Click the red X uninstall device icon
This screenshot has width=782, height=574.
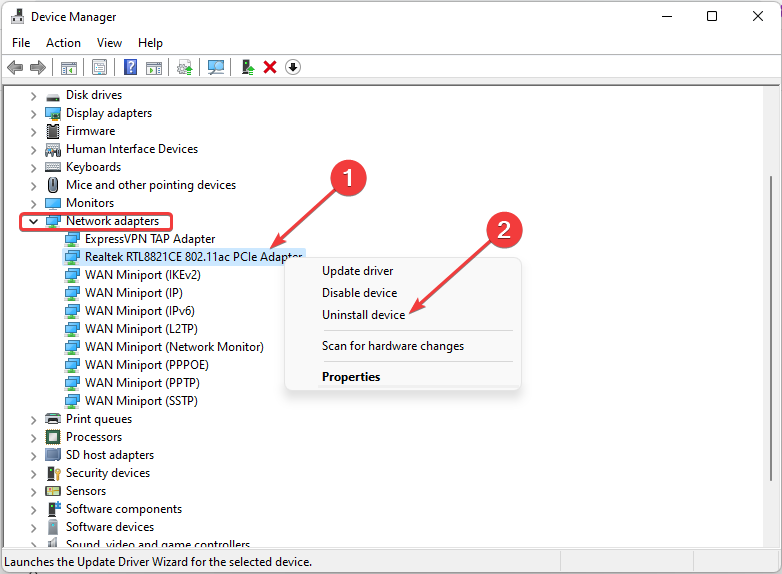pos(270,67)
